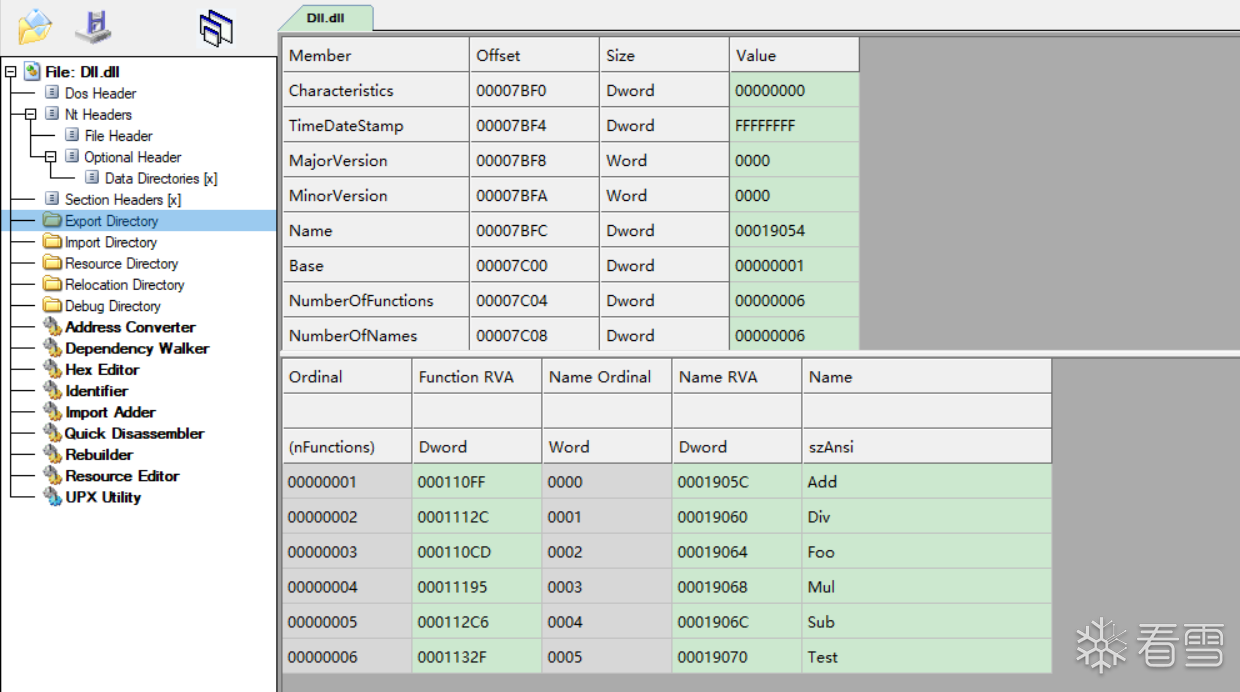Select File: Dll.dll tree root
This screenshot has height=692, width=1240.
(x=82, y=72)
